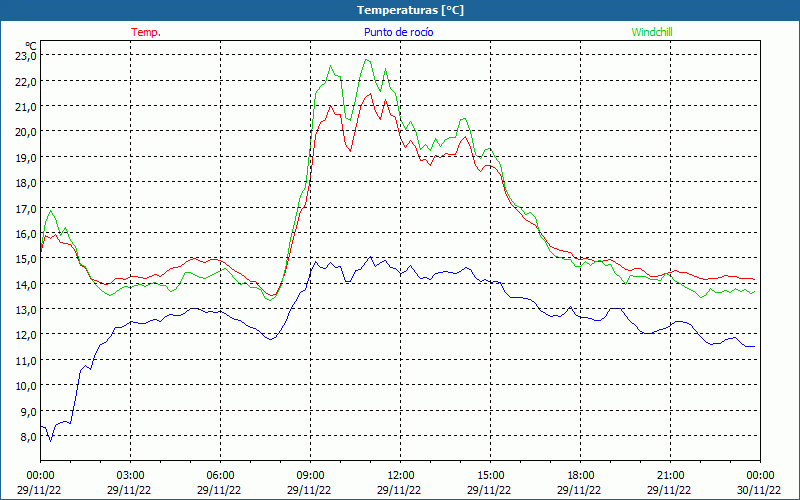This screenshot has width=800, height=500.
Task: Click the 14,0 y-axis value
Action: point(26,284)
